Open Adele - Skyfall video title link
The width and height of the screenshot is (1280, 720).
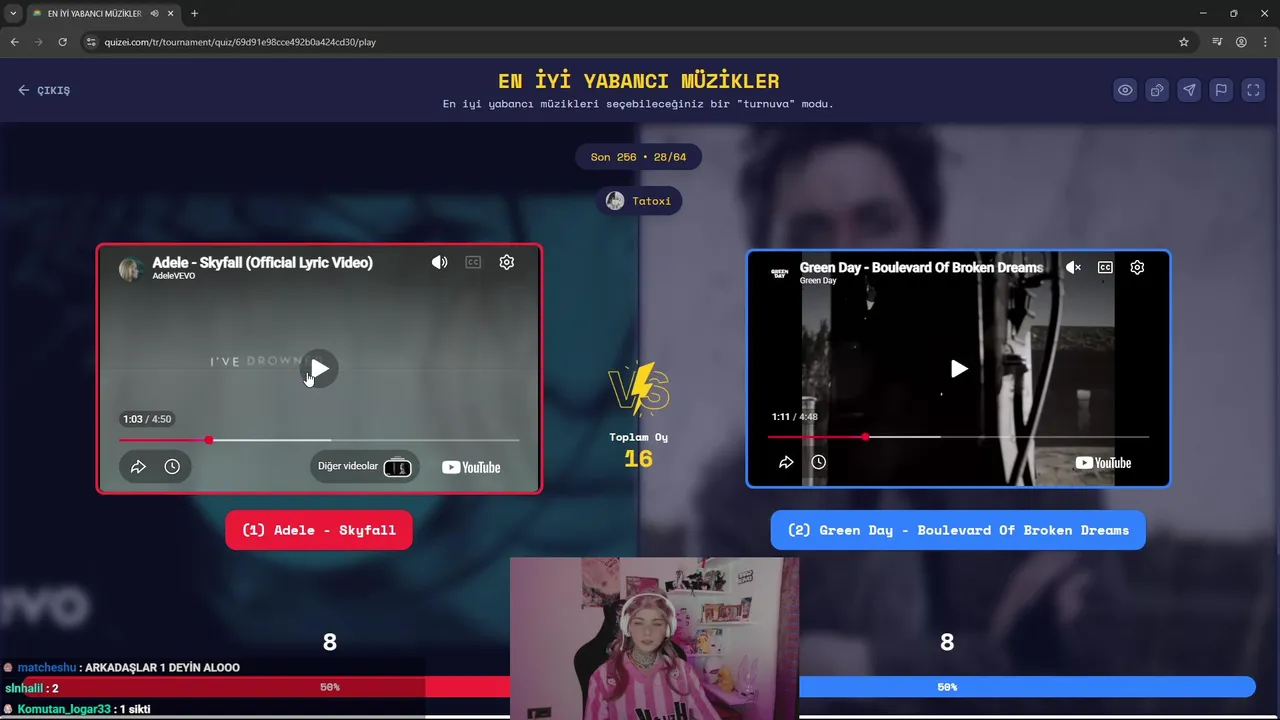262,262
